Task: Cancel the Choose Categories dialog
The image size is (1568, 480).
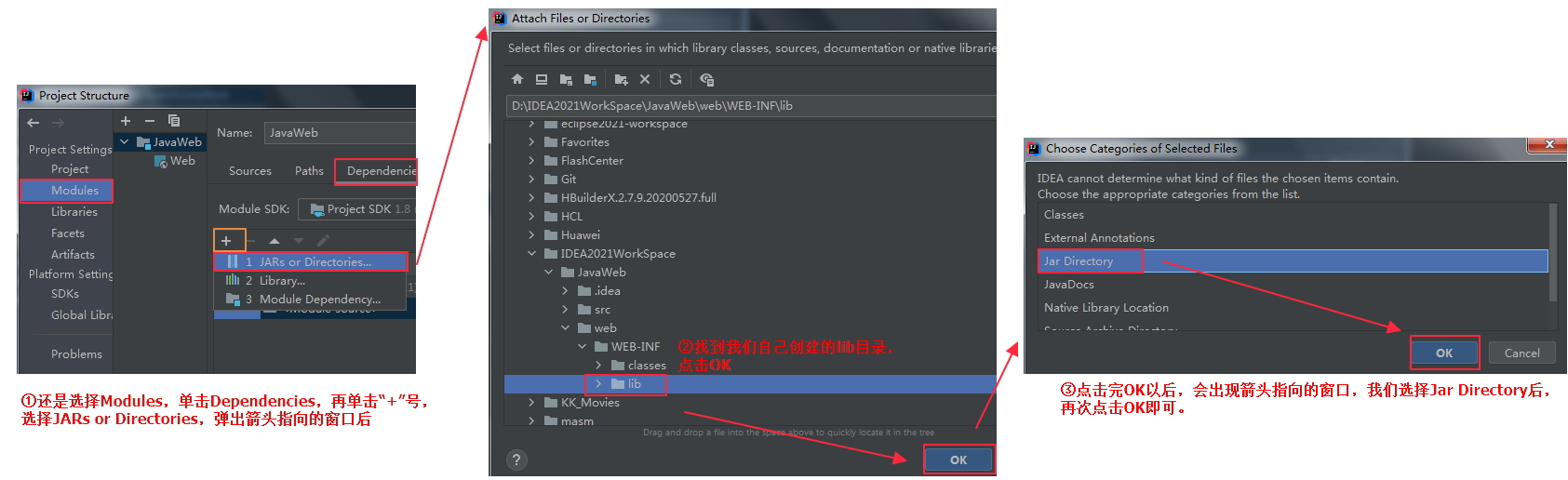Action: coord(1522,353)
